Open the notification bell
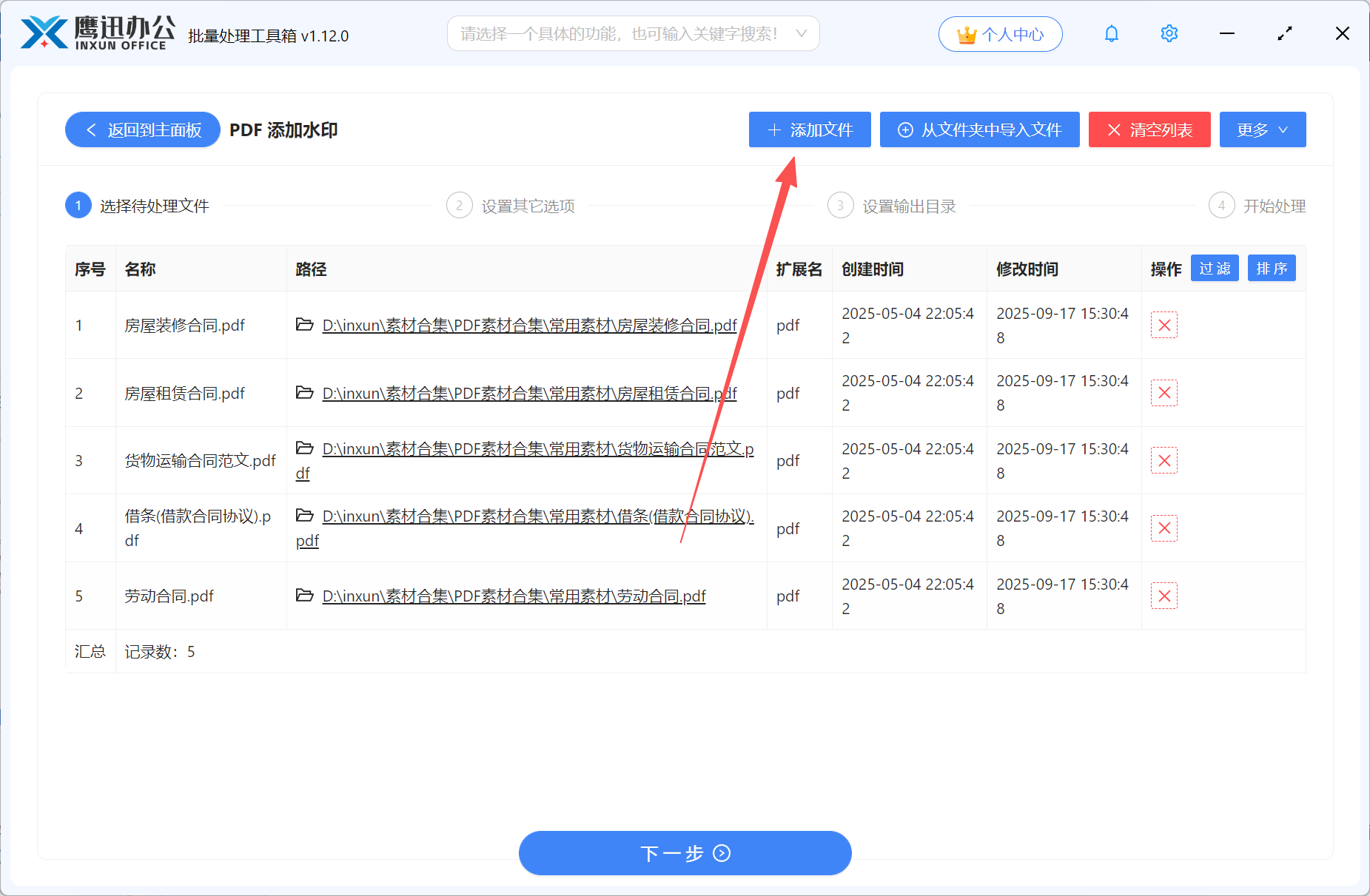This screenshot has width=1370, height=896. pyautogui.click(x=1111, y=33)
